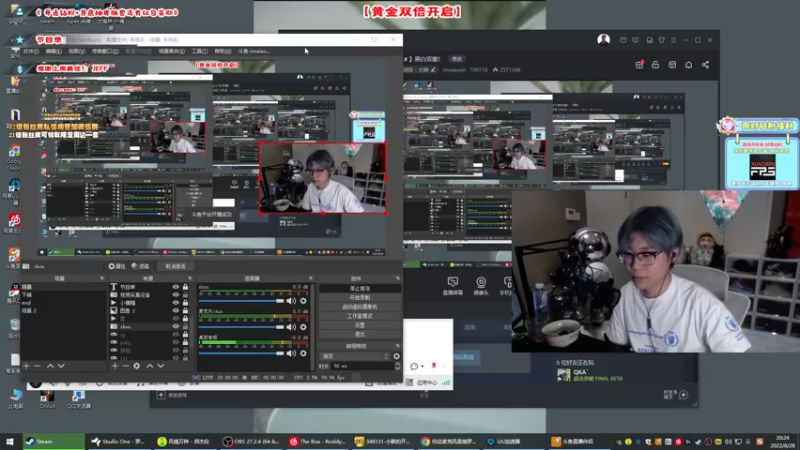Open hamburger menu in Douyu title bar
800x450 pixels.
[673, 40]
